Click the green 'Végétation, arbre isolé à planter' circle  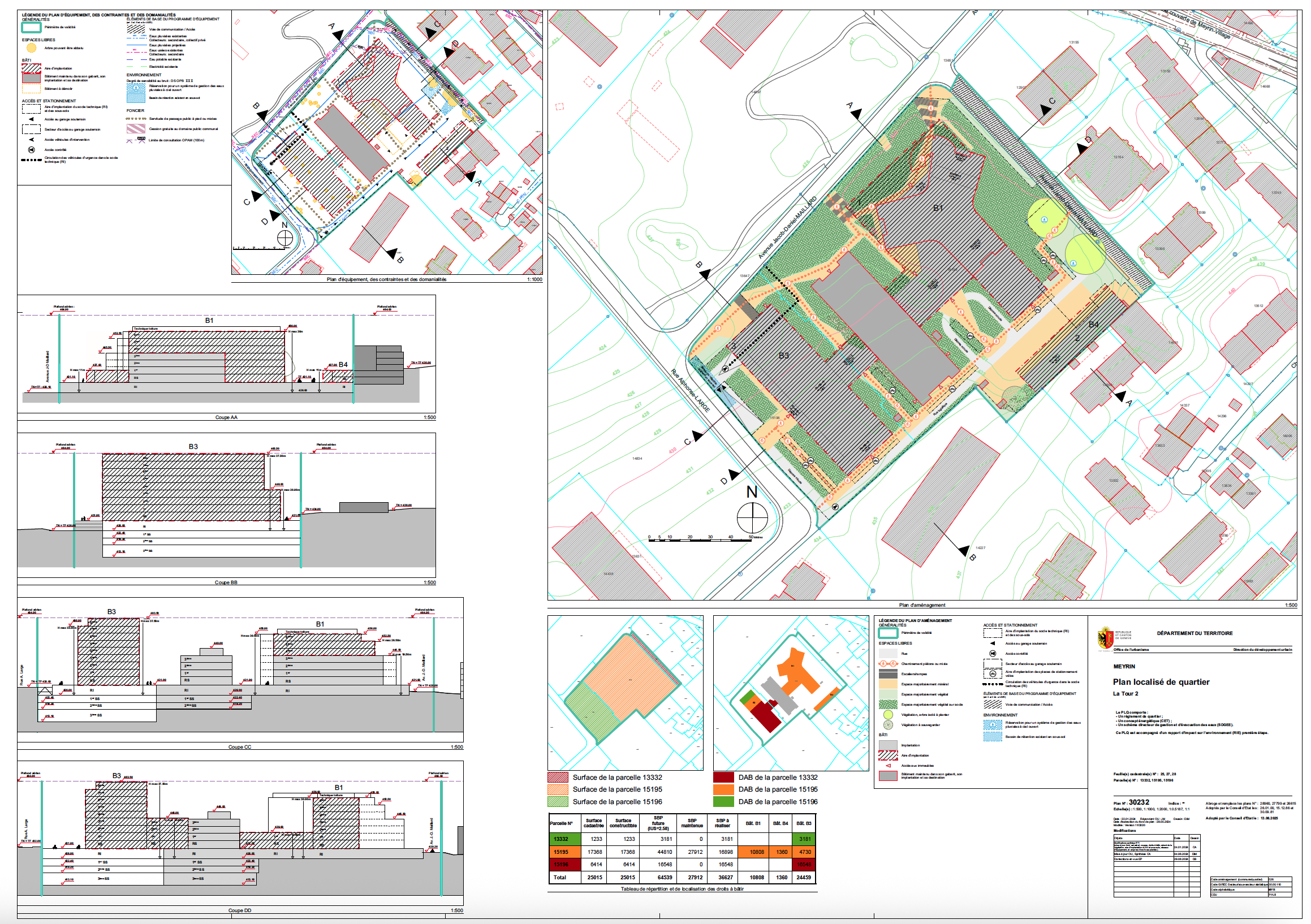click(888, 714)
